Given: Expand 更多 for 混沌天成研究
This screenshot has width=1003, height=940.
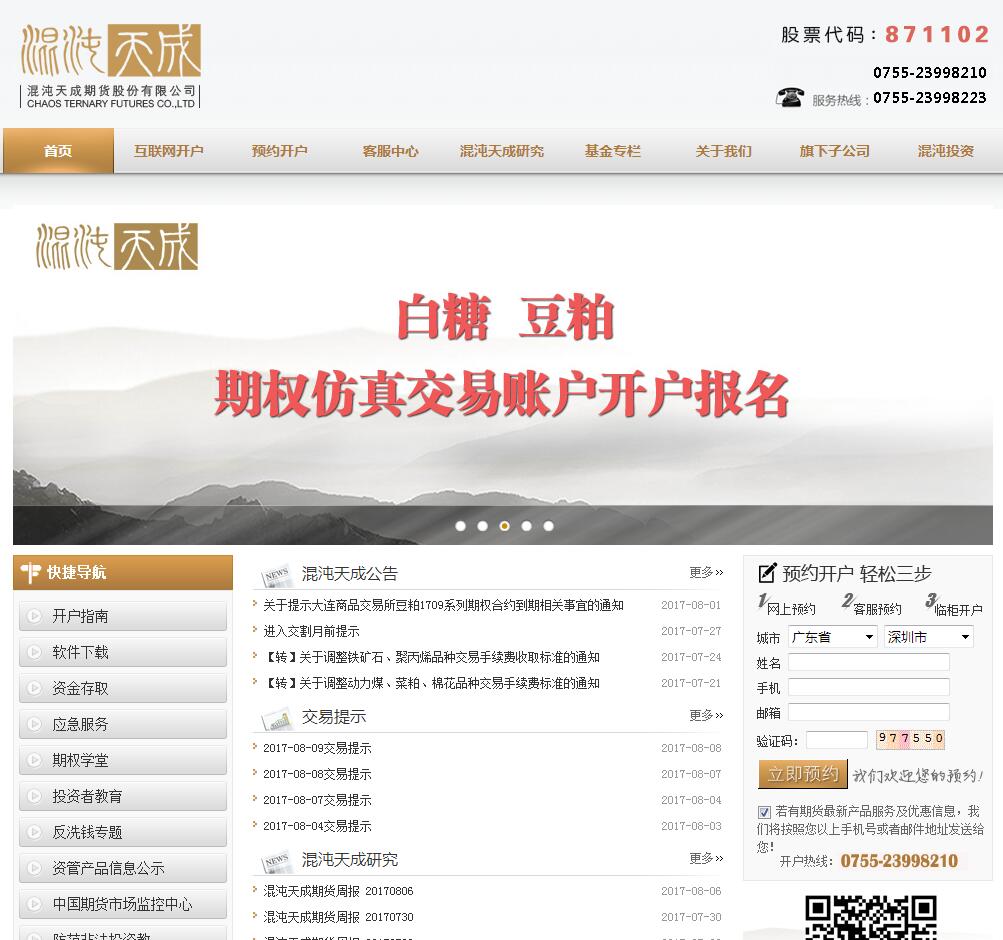Looking at the screenshot, I should coord(706,858).
